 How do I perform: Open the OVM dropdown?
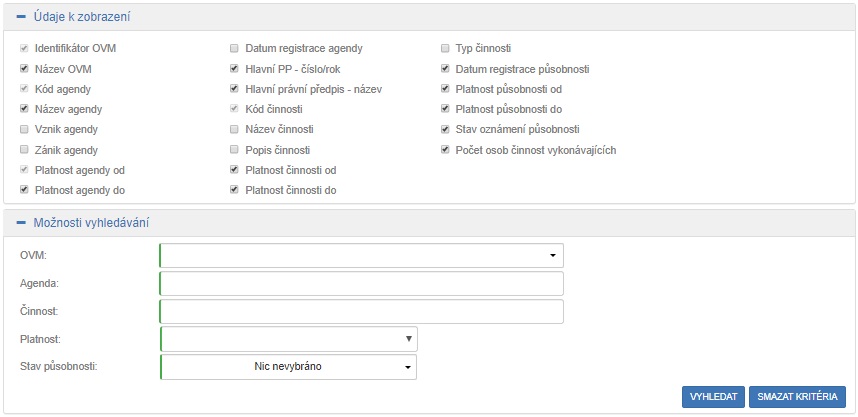(x=361, y=256)
